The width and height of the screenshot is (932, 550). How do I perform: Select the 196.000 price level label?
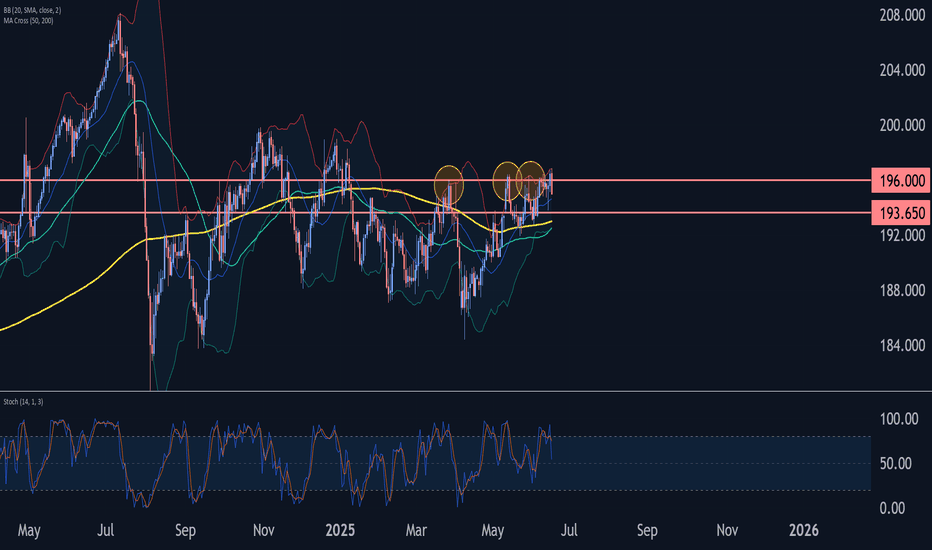(901, 180)
